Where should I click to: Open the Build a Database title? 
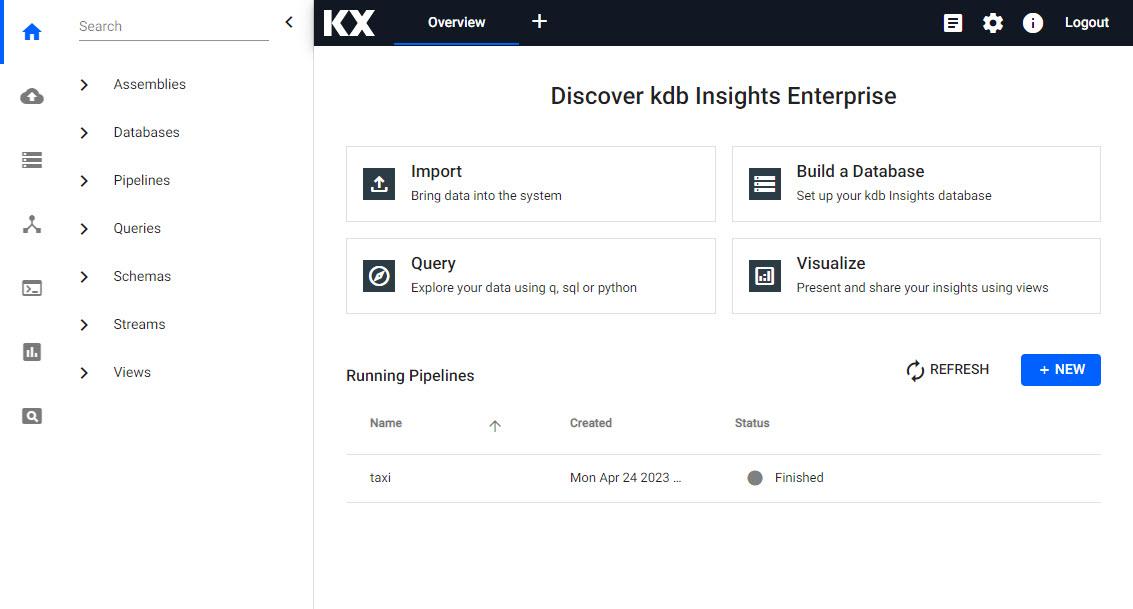(861, 171)
